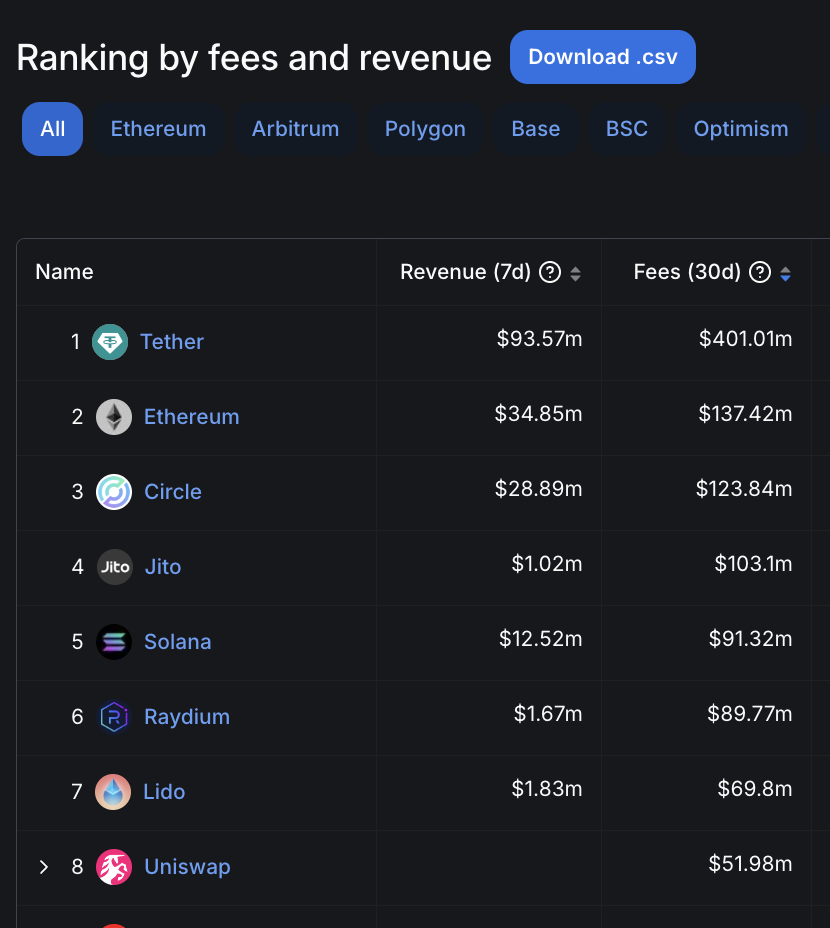
Task: Filter ranking by Optimism chain
Action: click(x=740, y=129)
